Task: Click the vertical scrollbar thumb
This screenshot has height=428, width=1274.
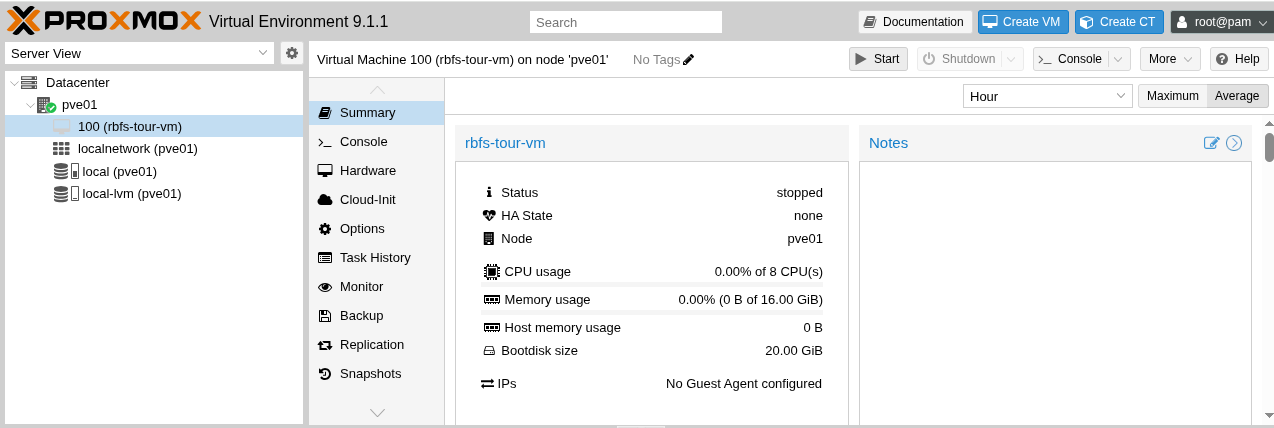Action: 1269,146
